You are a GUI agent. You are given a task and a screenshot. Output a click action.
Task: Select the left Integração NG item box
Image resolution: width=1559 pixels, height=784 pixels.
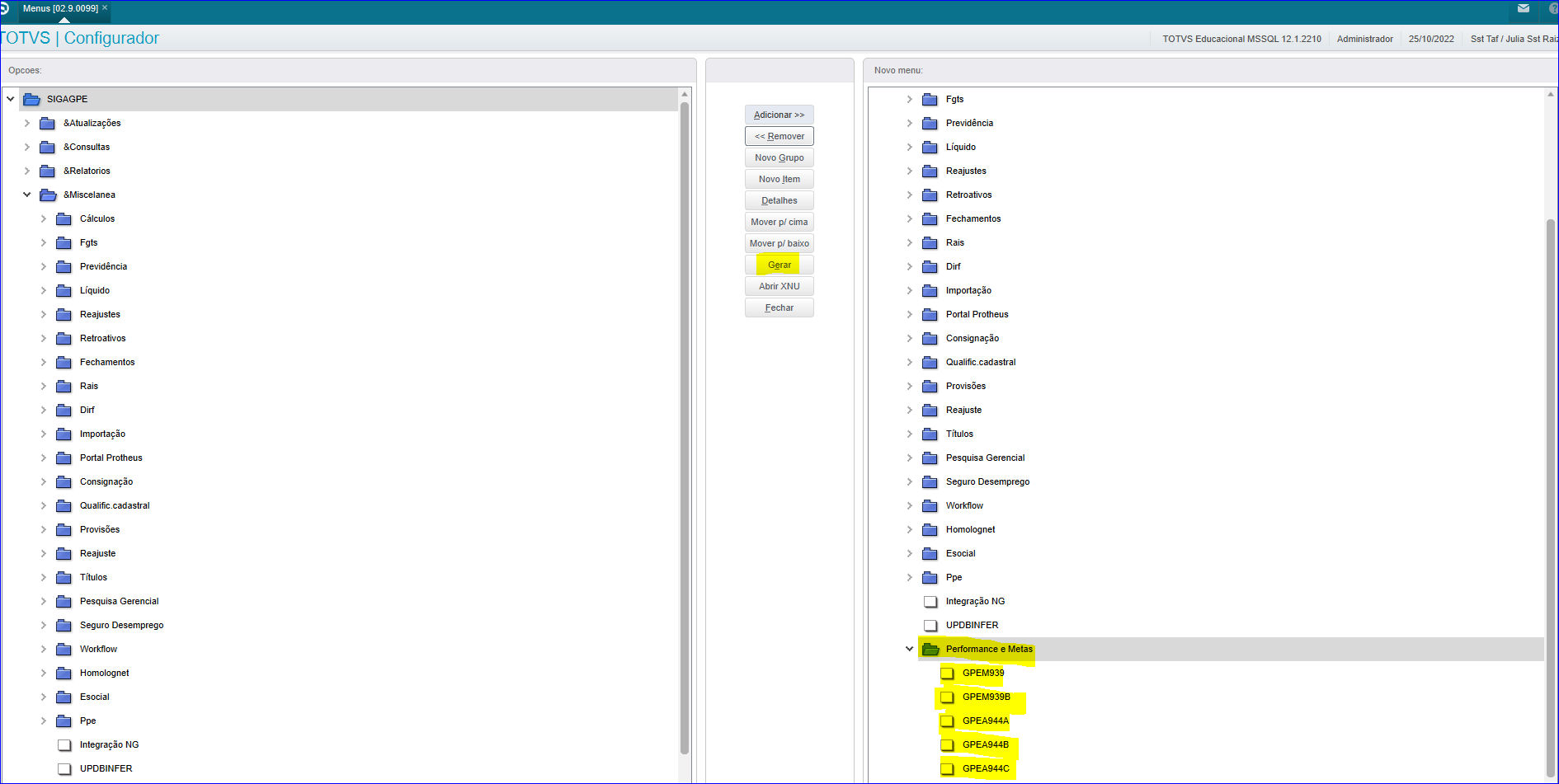64,745
